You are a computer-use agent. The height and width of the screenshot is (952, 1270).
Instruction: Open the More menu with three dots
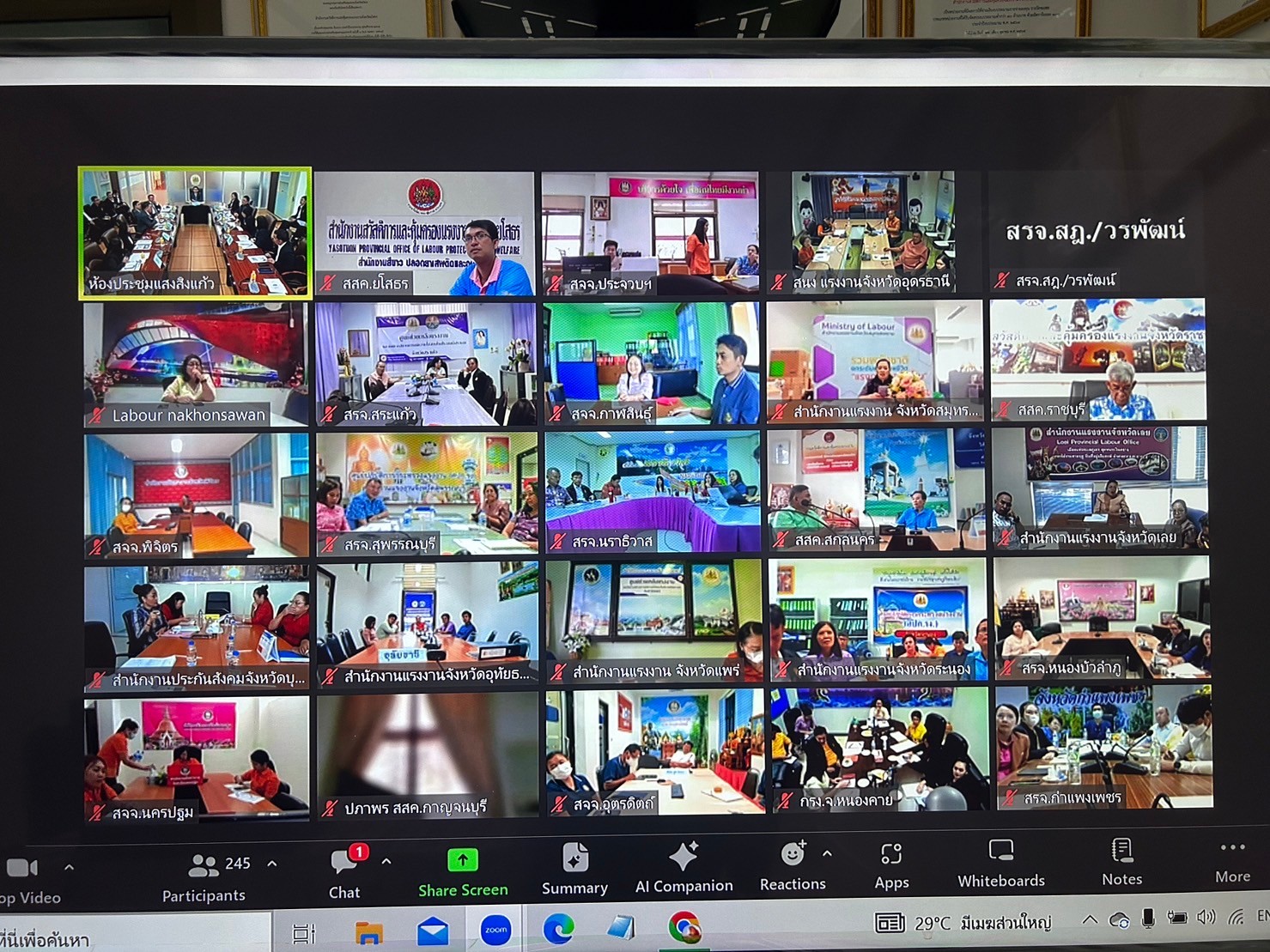1232,860
